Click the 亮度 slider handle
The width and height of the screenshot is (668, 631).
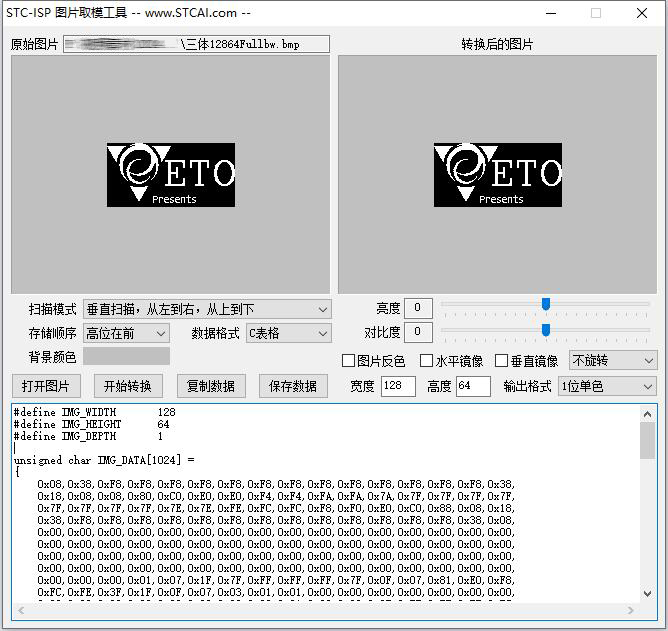coord(546,304)
